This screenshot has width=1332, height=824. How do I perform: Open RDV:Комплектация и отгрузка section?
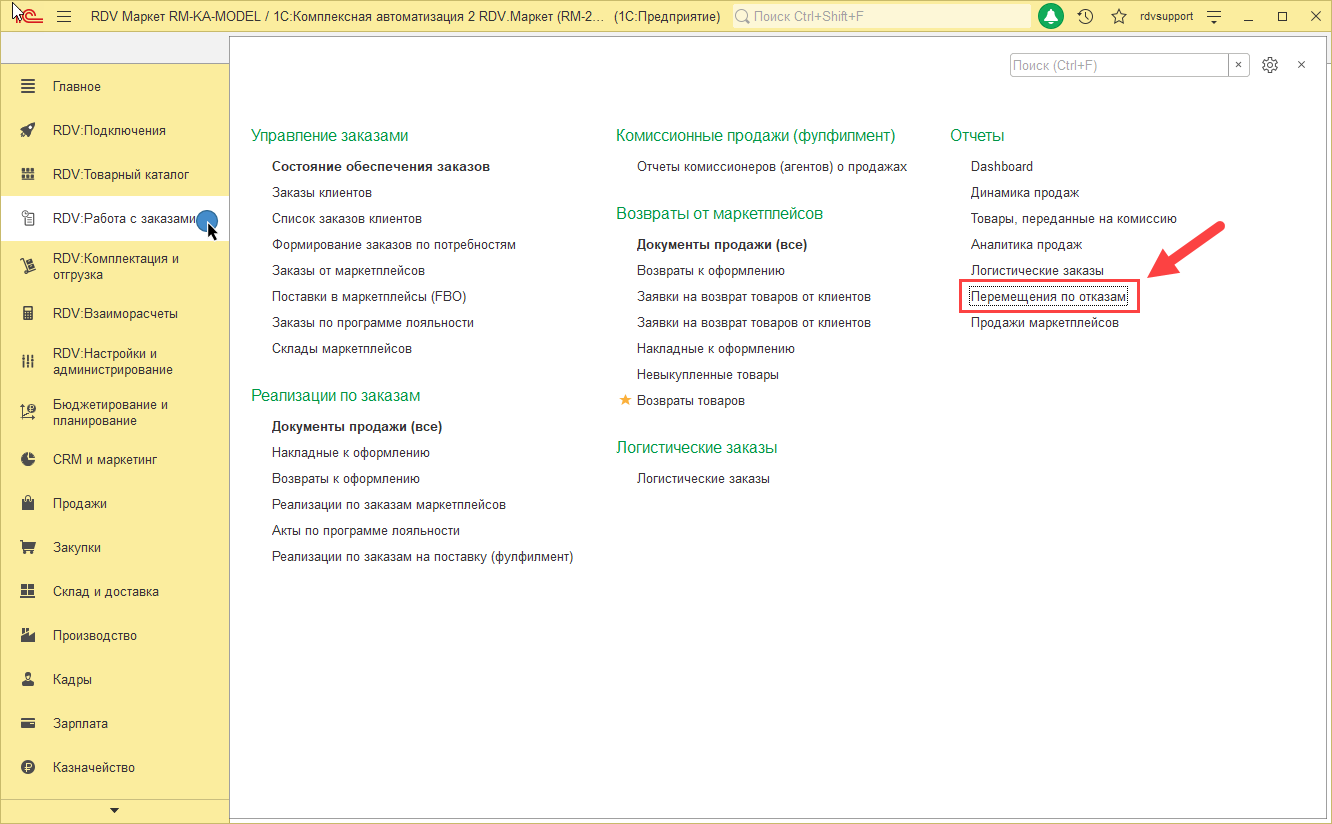point(114,266)
